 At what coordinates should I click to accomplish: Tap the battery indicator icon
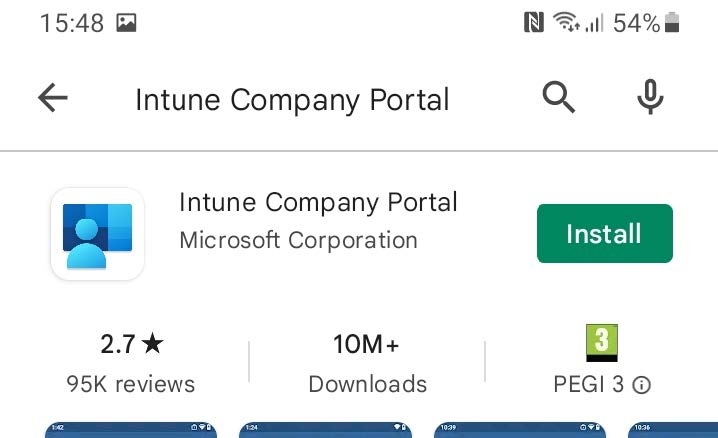(x=672, y=22)
